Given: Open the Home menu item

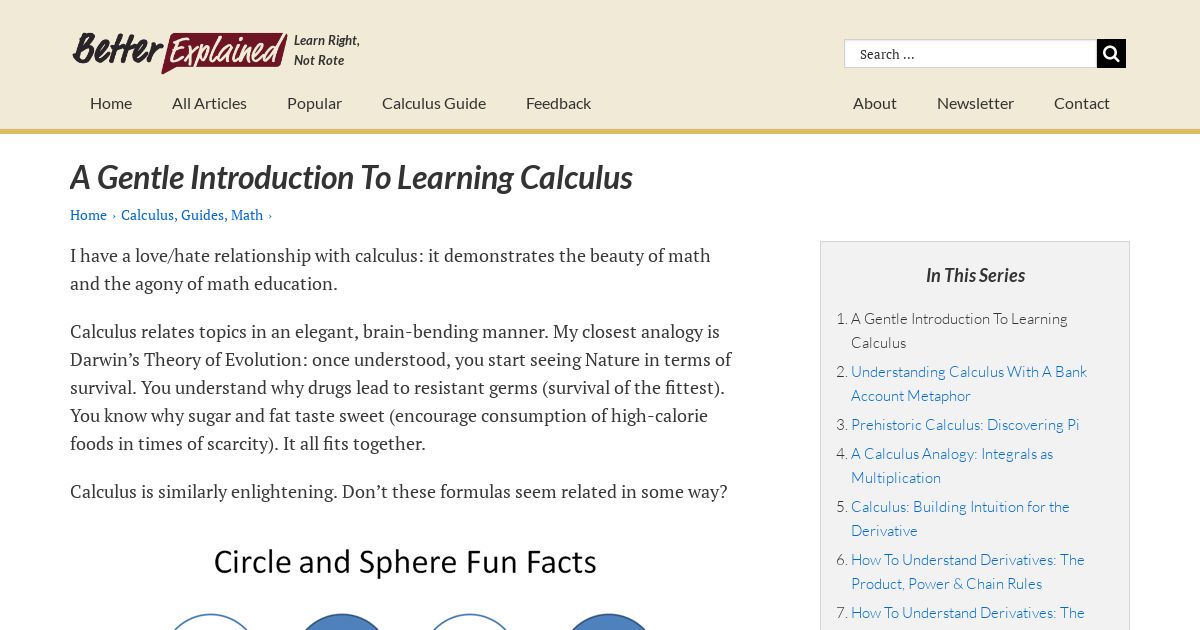Looking at the screenshot, I should [111, 103].
